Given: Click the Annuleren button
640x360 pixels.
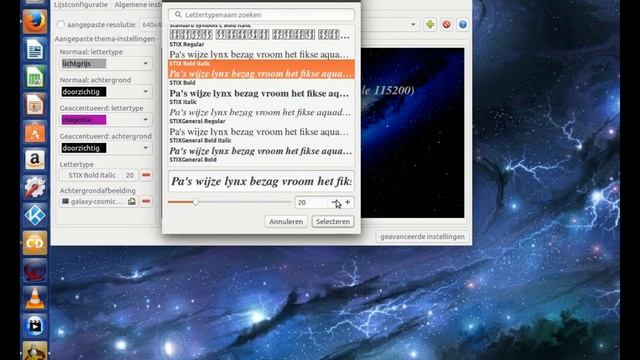Looking at the screenshot, I should coord(286,222).
